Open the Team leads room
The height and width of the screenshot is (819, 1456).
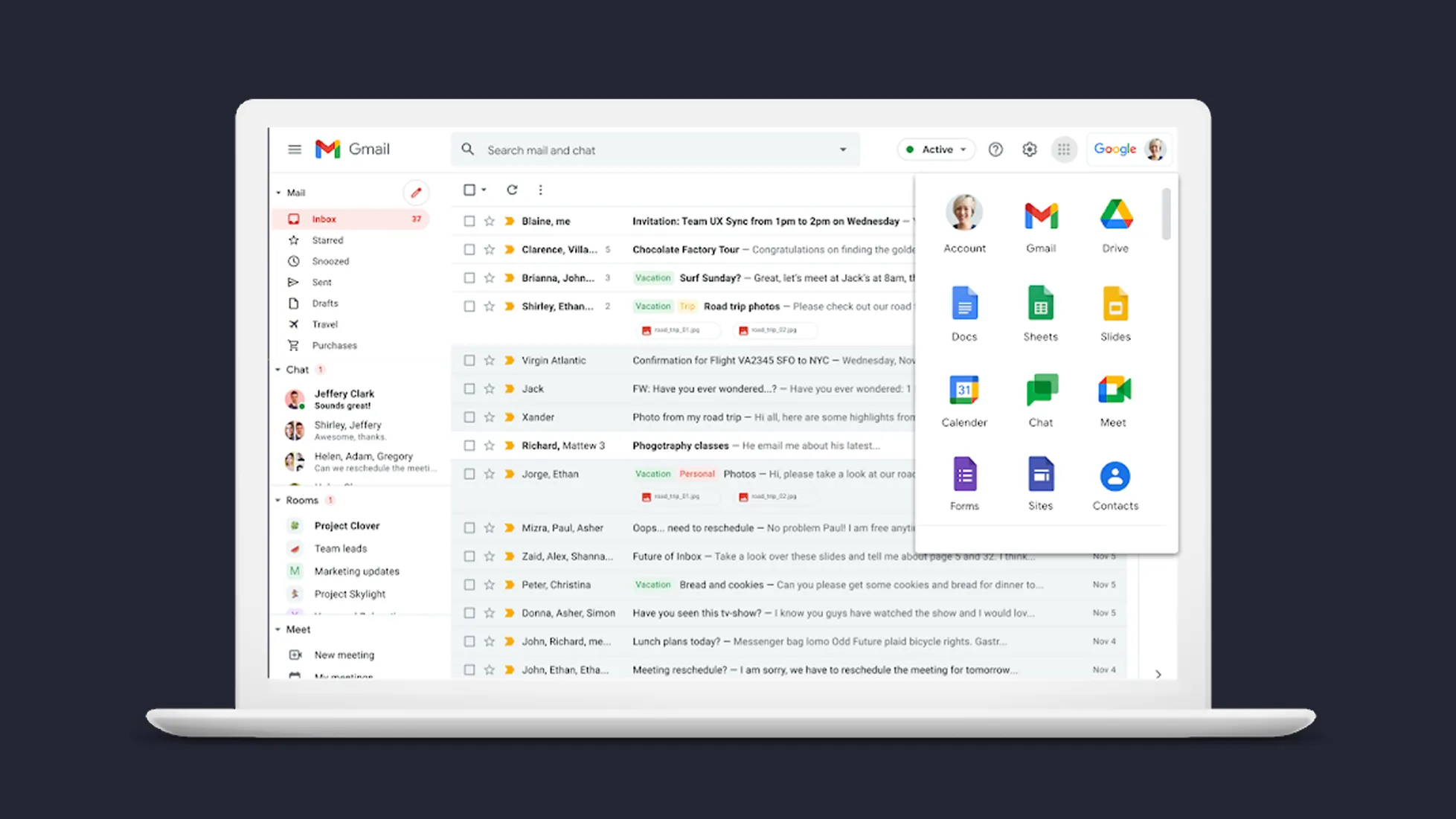pyautogui.click(x=340, y=548)
